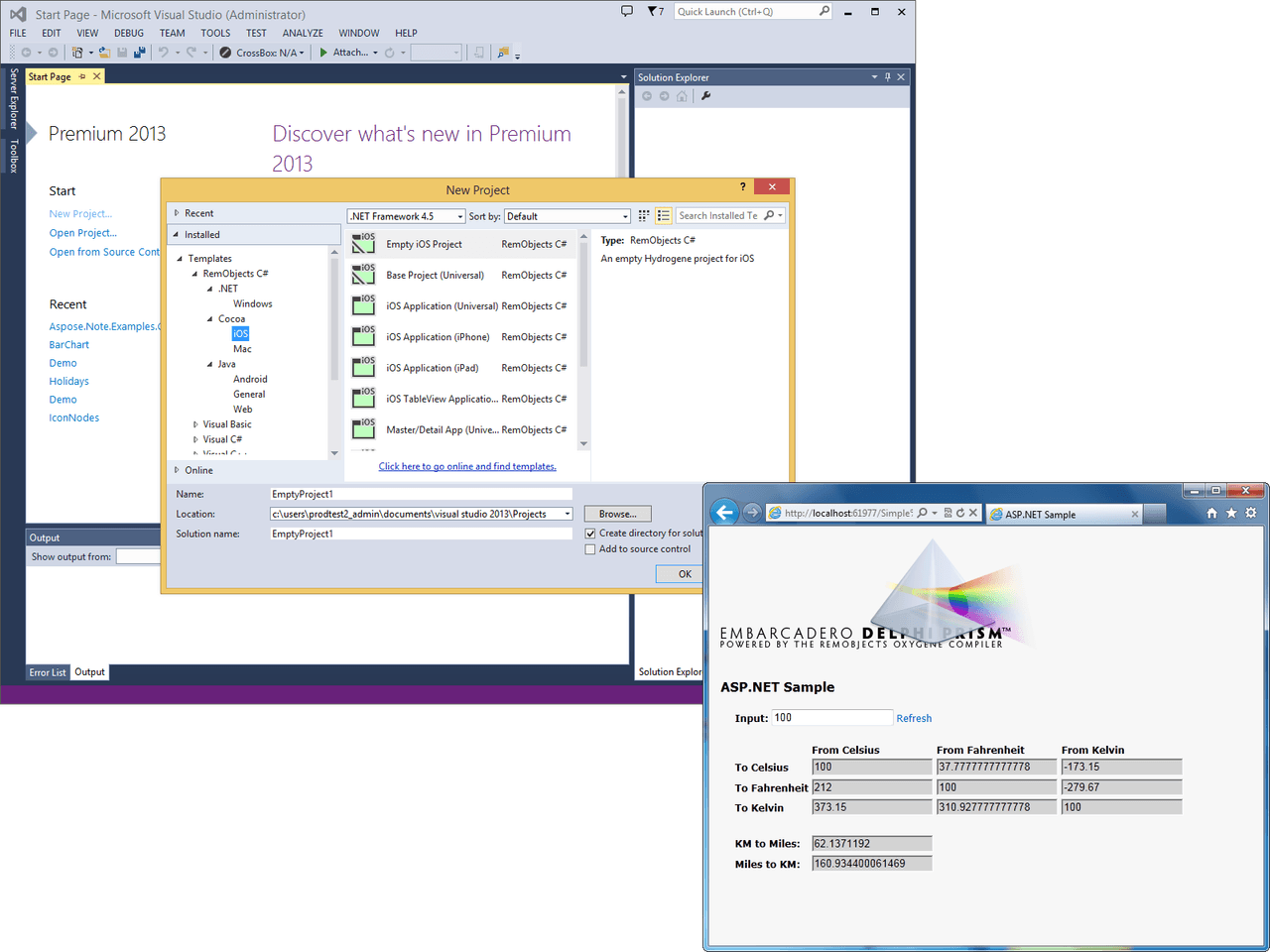Screen dimensions: 1270x952
Task: Open the ANALYZE menu
Action: pos(303,33)
